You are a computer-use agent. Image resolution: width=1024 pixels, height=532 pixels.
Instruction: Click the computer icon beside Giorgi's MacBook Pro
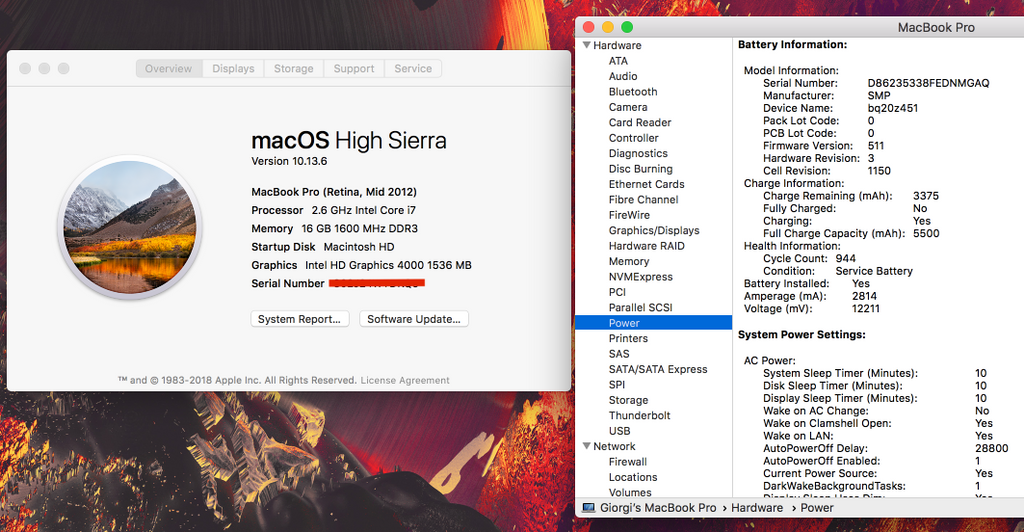click(x=588, y=508)
